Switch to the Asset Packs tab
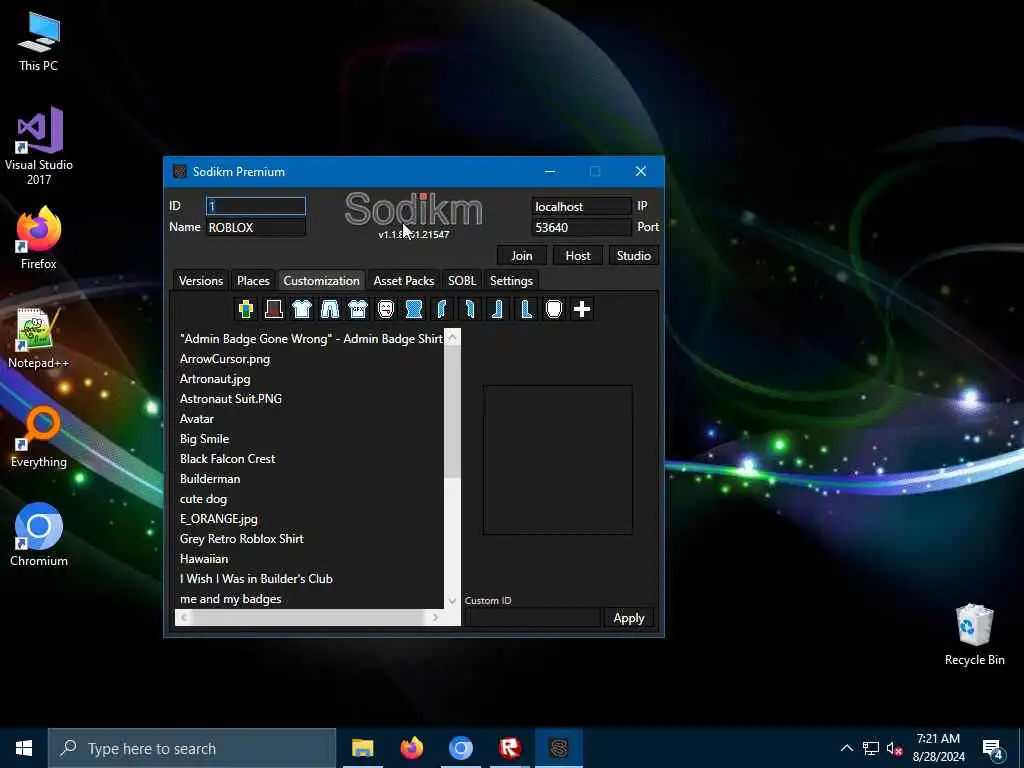The image size is (1024, 768). [x=404, y=281]
